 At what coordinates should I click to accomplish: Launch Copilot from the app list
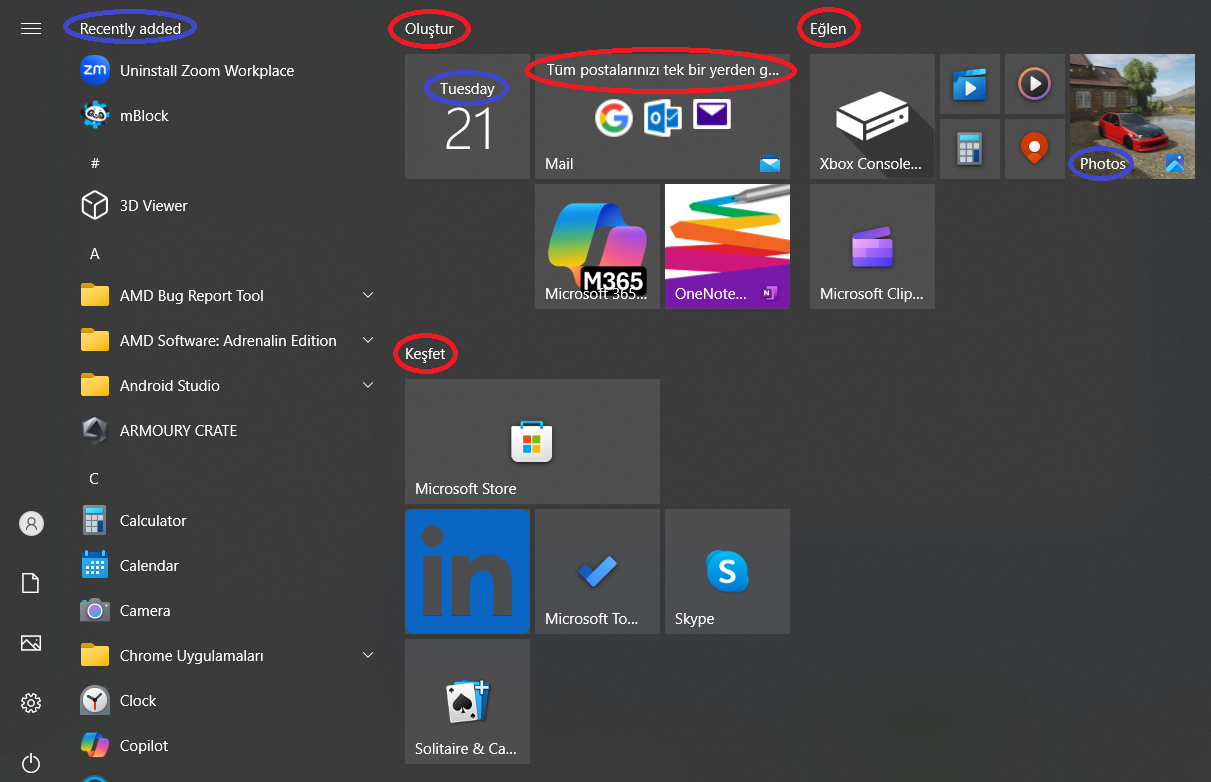tap(227, 745)
